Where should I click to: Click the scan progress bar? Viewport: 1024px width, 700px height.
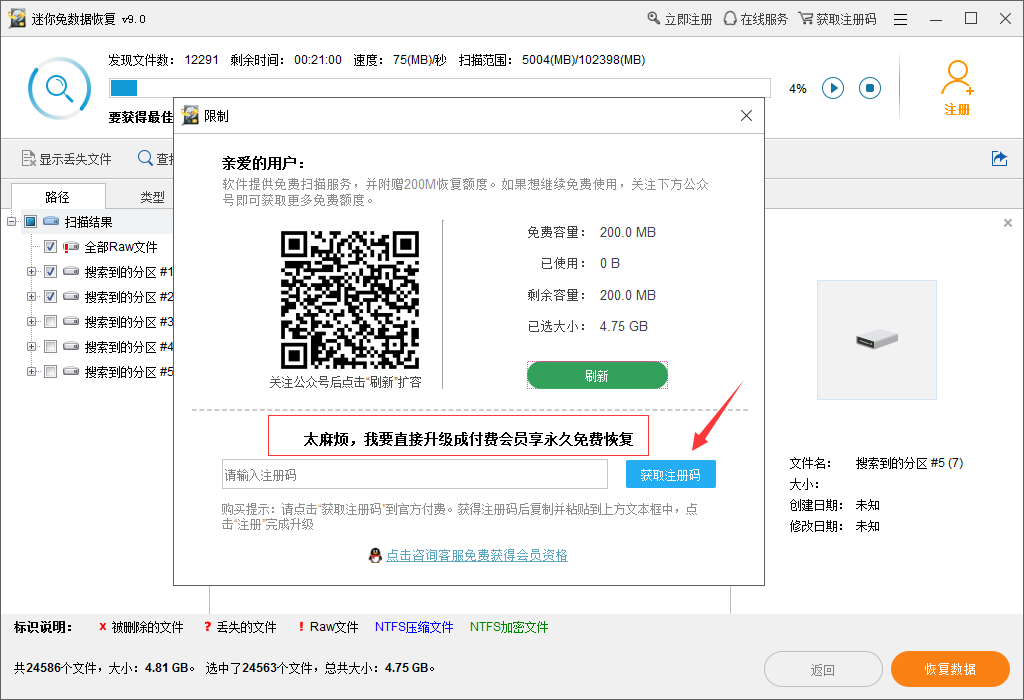point(440,88)
